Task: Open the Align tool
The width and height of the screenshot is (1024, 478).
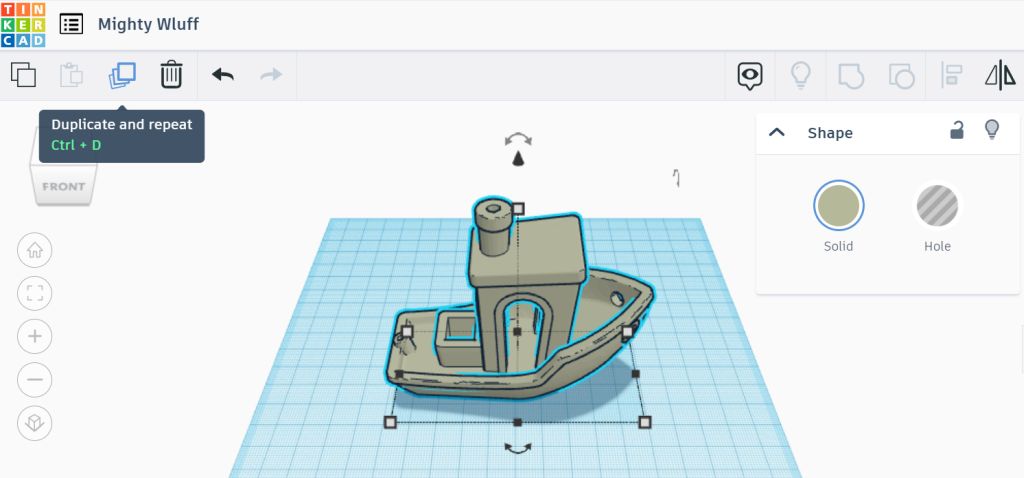Action: (x=951, y=75)
